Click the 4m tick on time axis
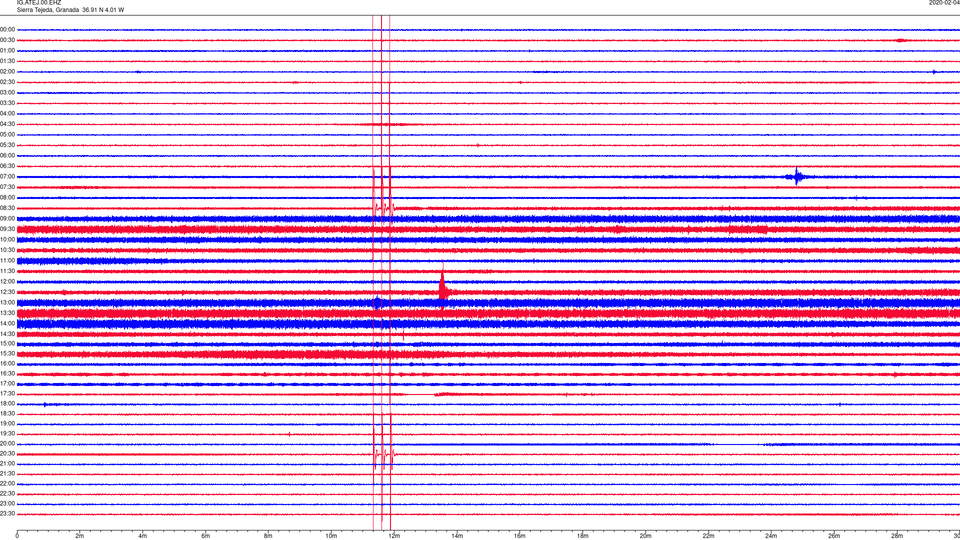This screenshot has width=960, height=540. (x=143, y=536)
